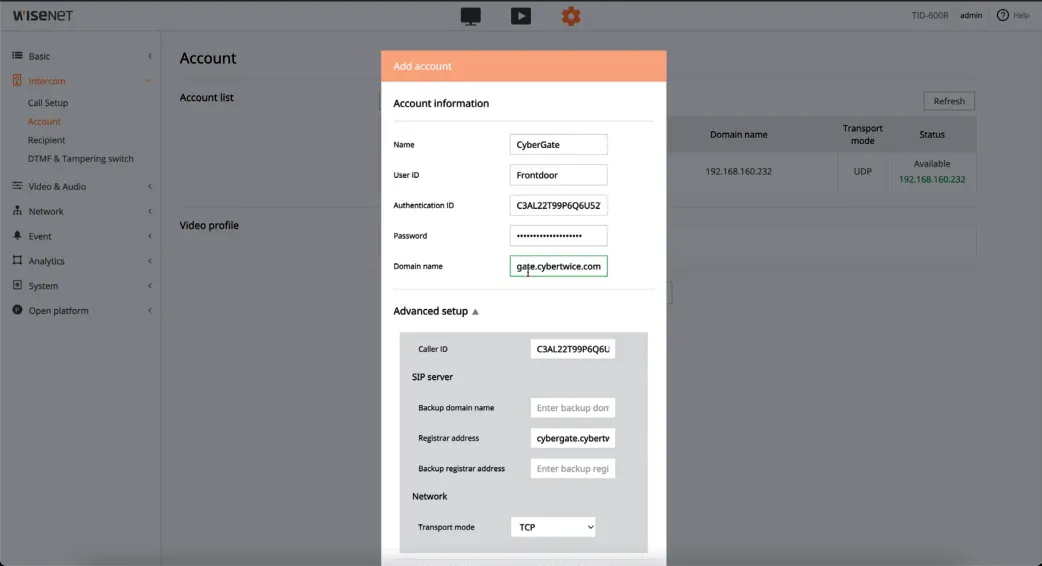Image resolution: width=1042 pixels, height=566 pixels.
Task: Click the Analytics menu icon
Action: pyautogui.click(x=17, y=260)
